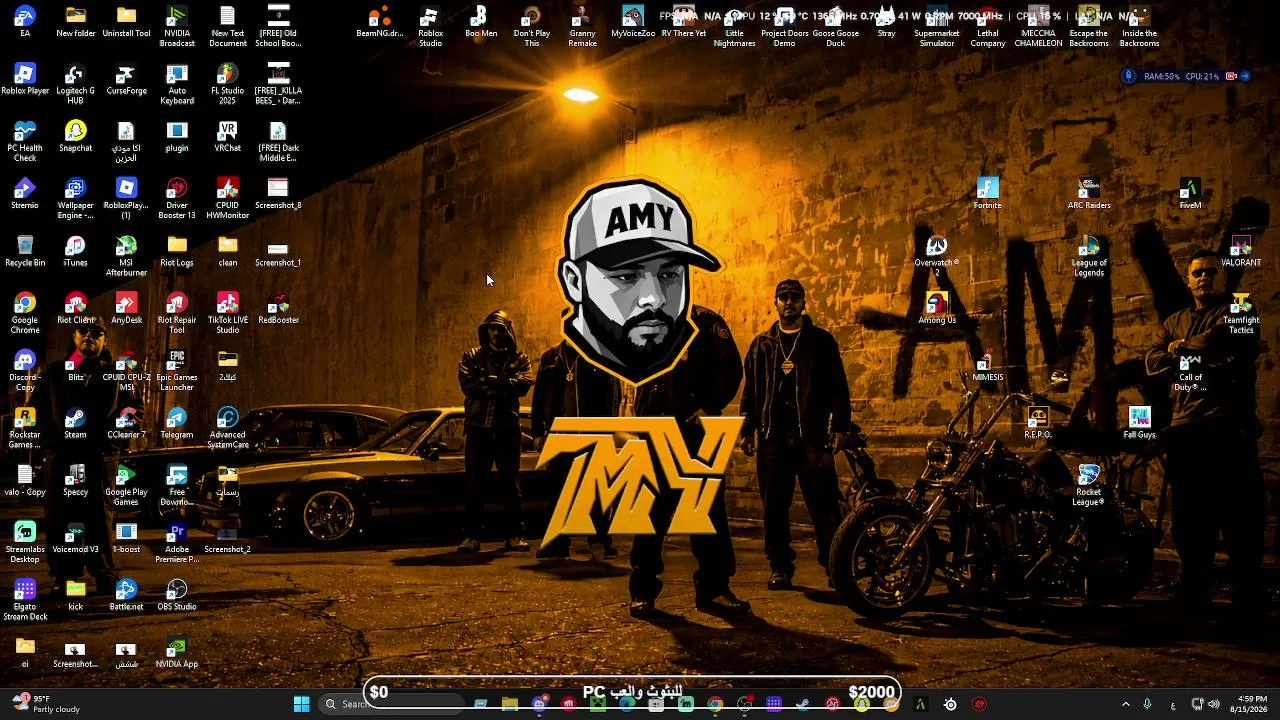
Task: Select the Goose Goose Duck icon
Action: [x=835, y=27]
